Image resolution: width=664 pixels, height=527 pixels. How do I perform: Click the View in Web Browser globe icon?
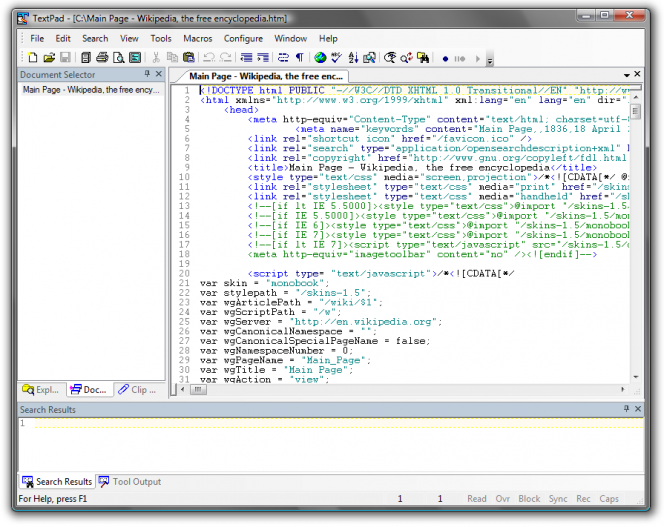point(322,58)
